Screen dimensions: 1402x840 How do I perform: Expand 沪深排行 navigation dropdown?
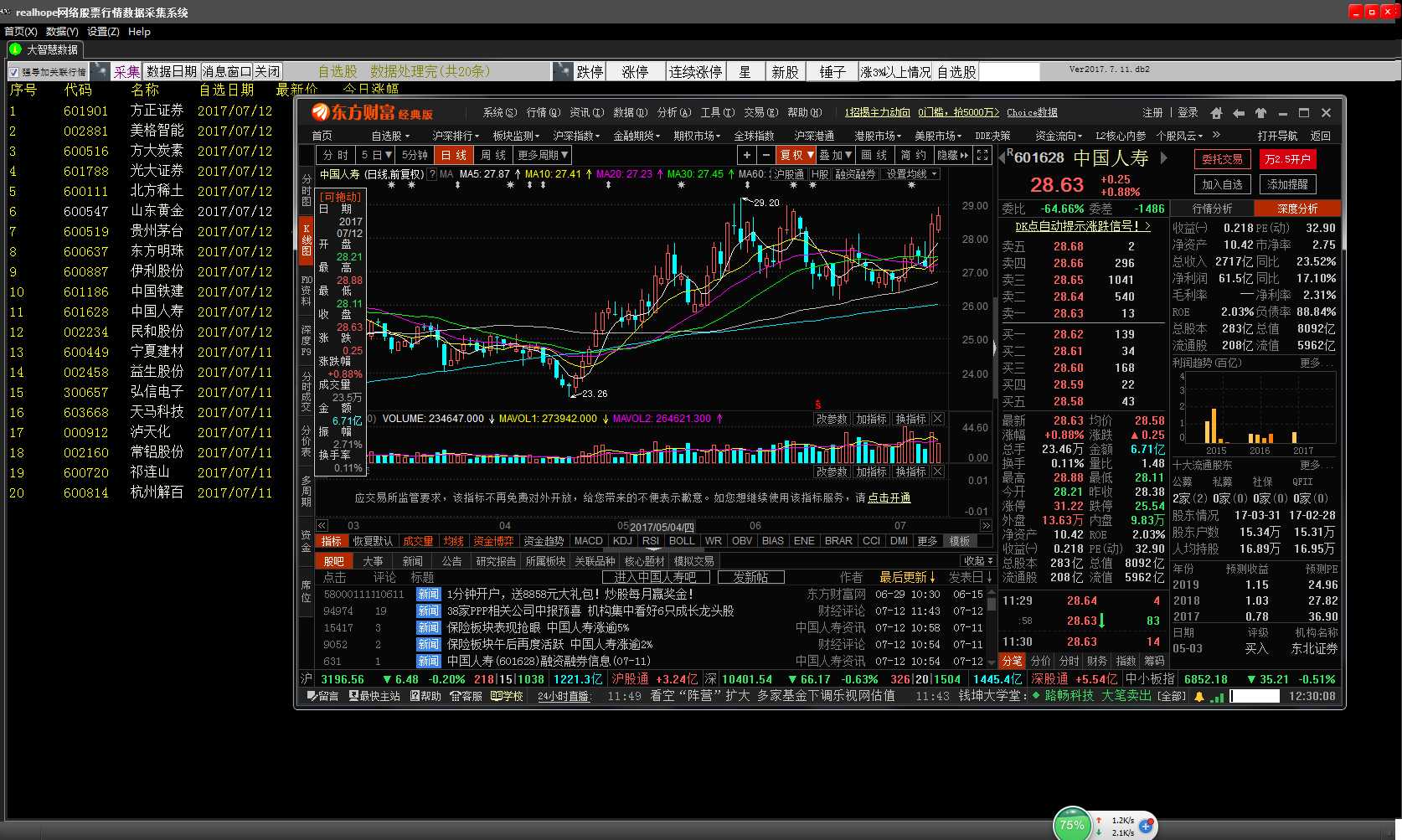tap(456, 136)
